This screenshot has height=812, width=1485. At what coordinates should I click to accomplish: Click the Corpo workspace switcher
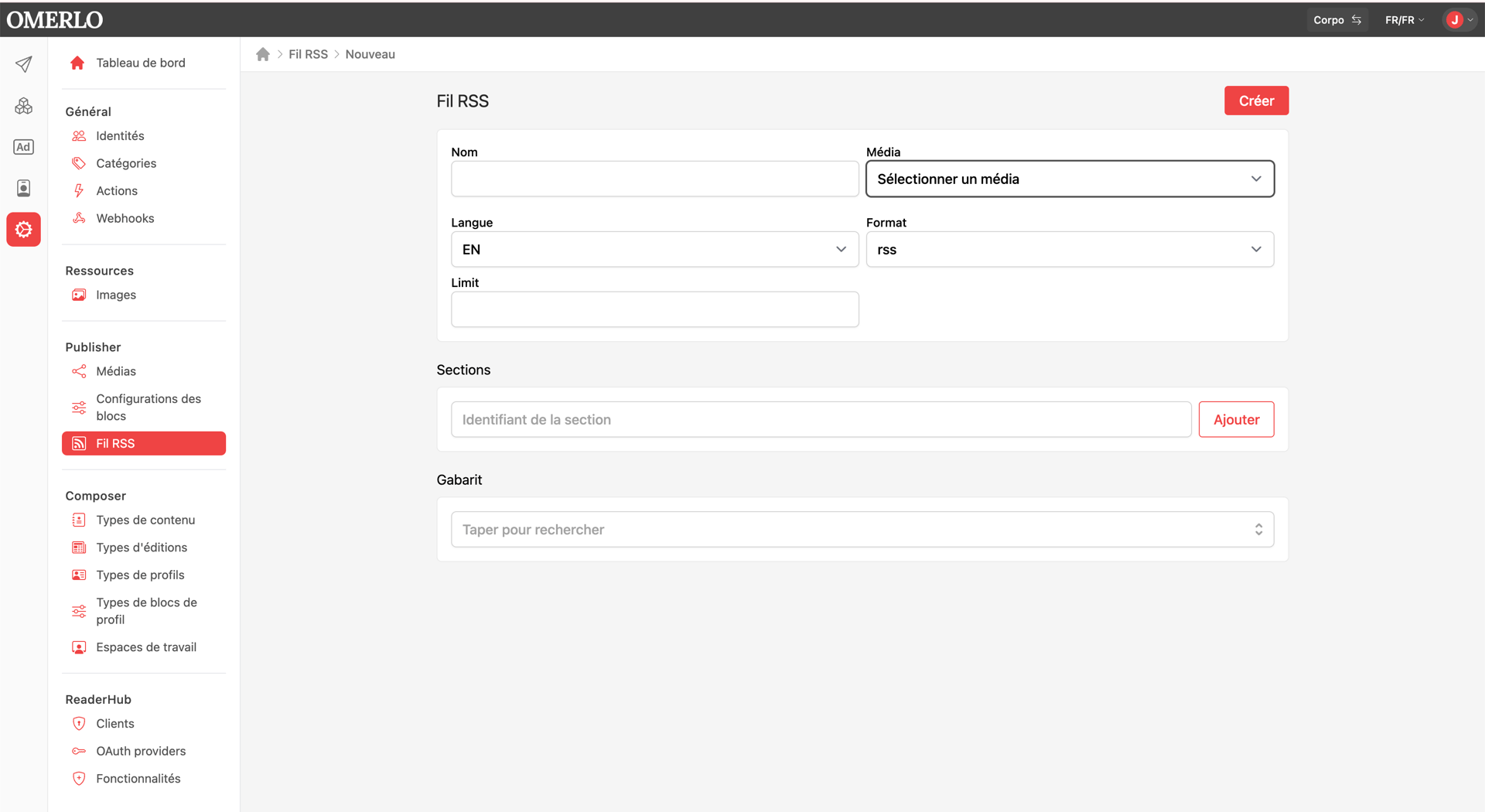click(1336, 20)
